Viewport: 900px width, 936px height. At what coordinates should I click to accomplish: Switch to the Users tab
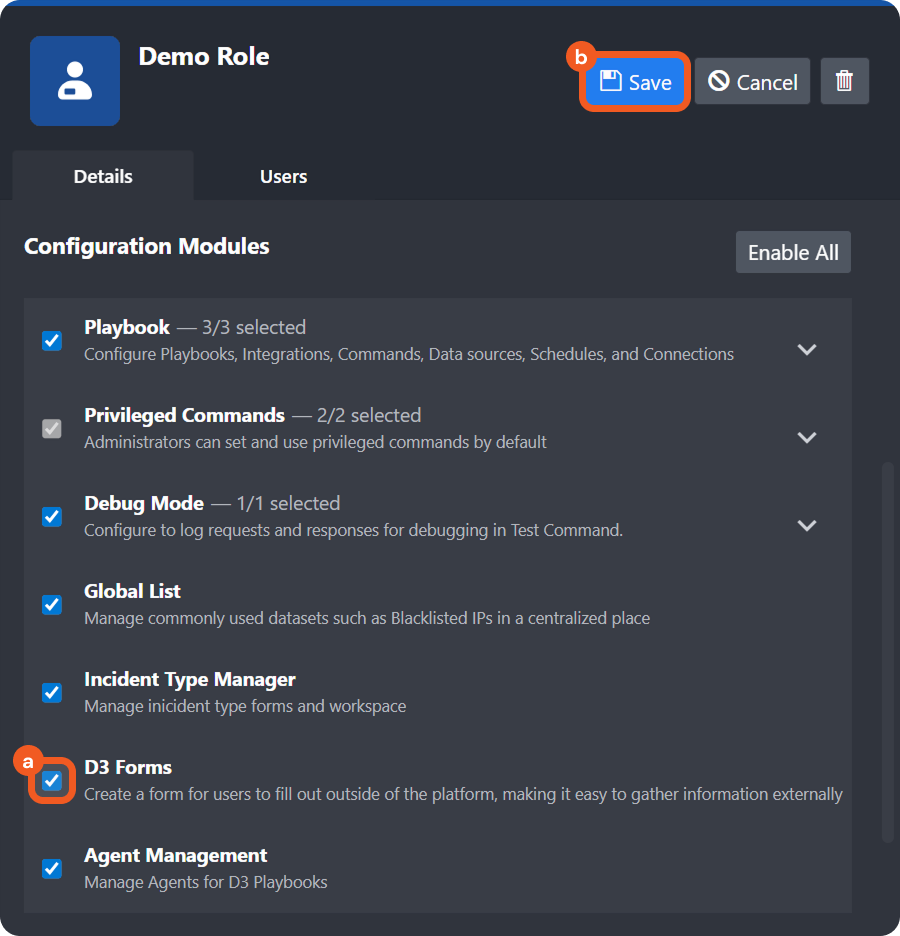pyautogui.click(x=283, y=176)
